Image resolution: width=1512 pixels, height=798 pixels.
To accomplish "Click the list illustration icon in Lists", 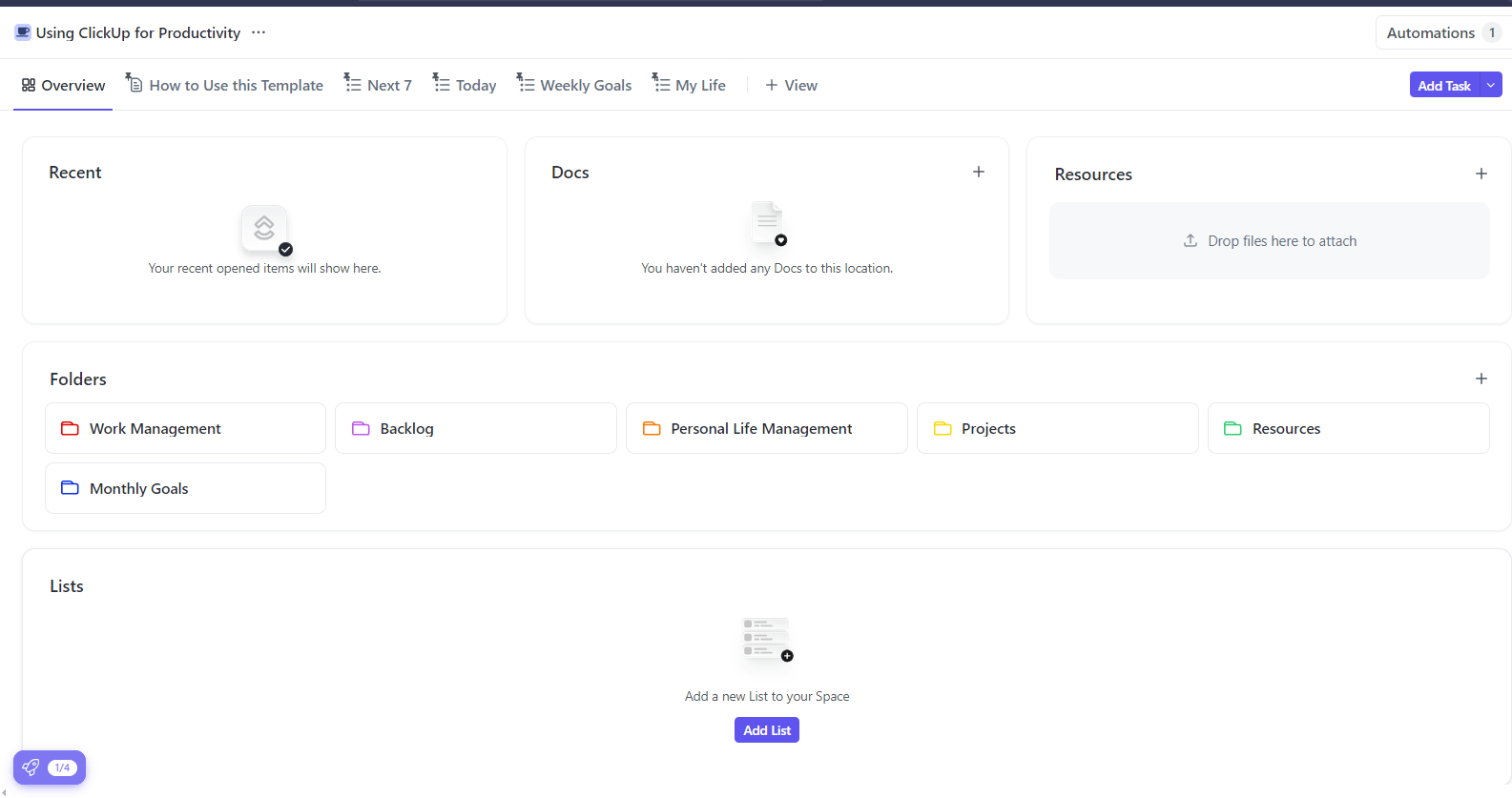I will coord(767,639).
